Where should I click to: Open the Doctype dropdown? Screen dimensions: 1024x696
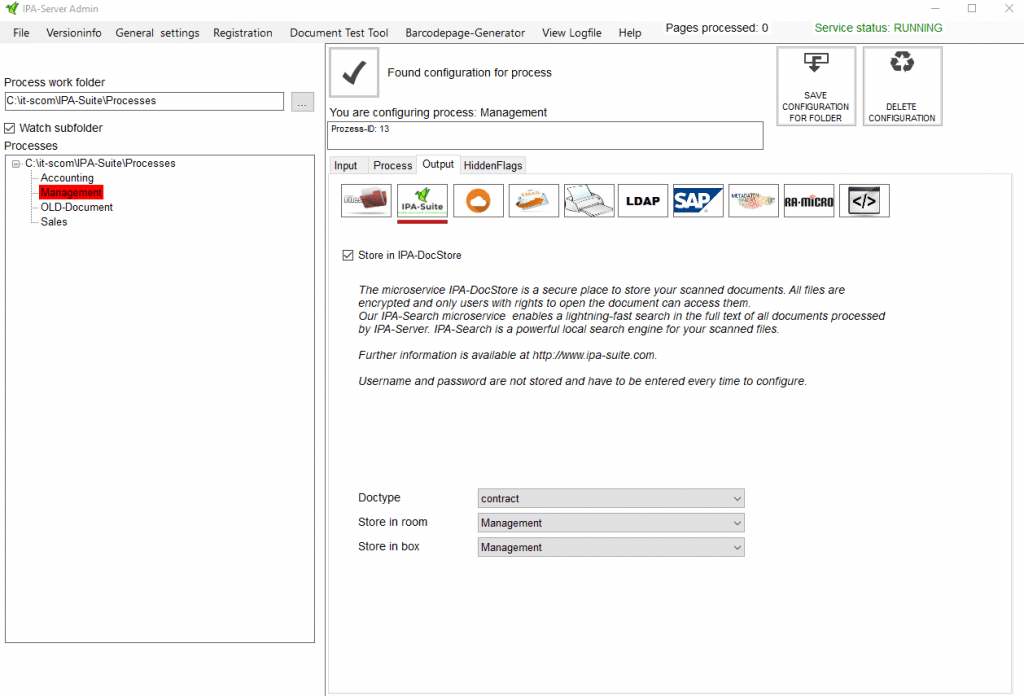pyautogui.click(x=611, y=498)
